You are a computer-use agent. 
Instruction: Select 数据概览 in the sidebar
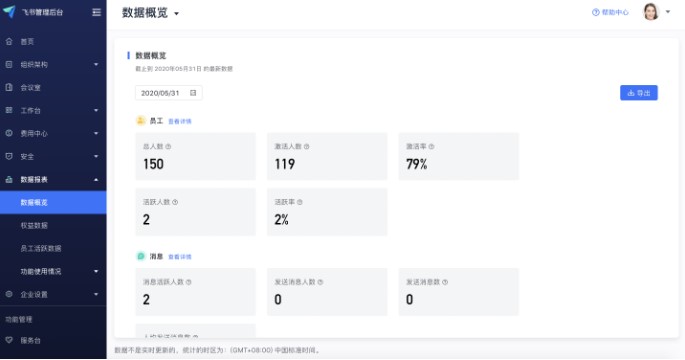53,202
